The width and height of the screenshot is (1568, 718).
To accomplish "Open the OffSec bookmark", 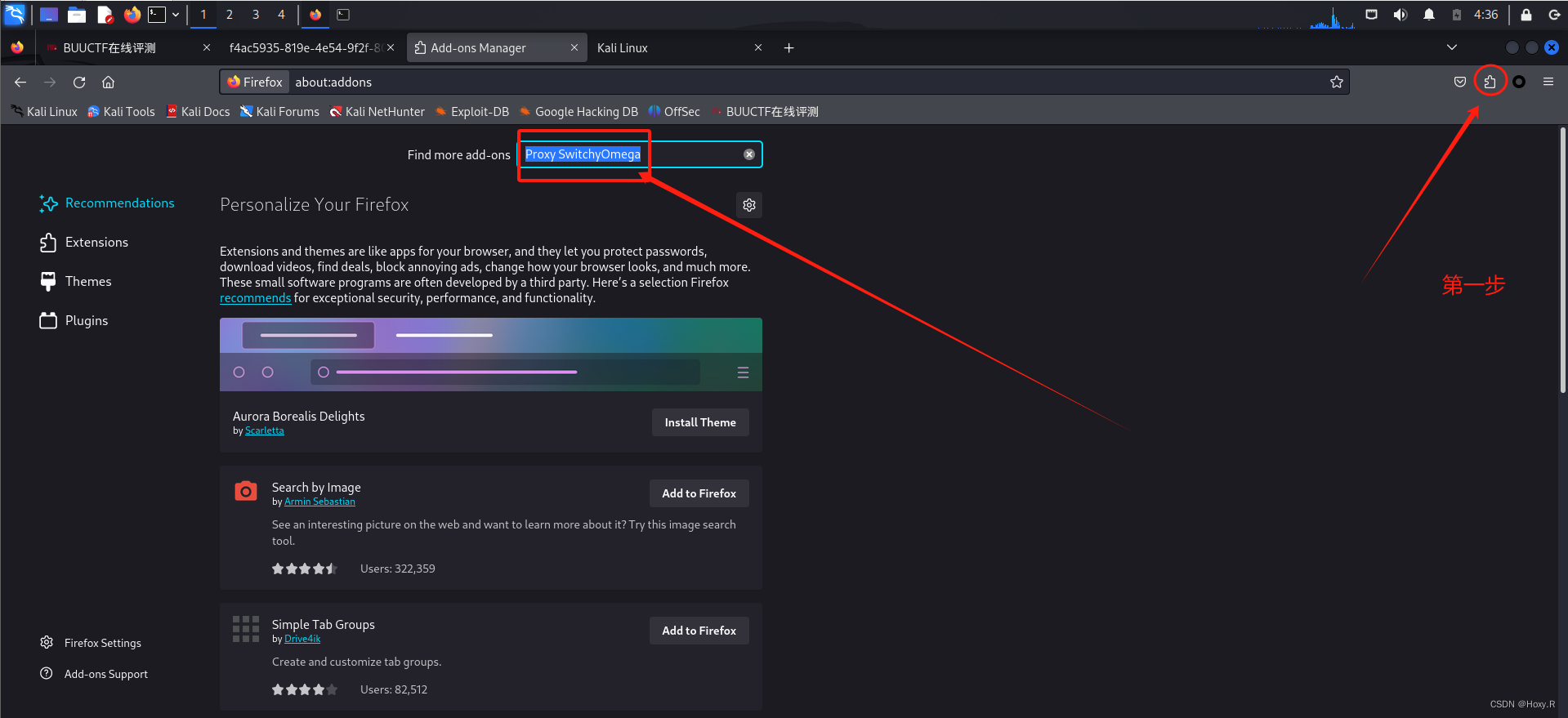I will 674,112.
